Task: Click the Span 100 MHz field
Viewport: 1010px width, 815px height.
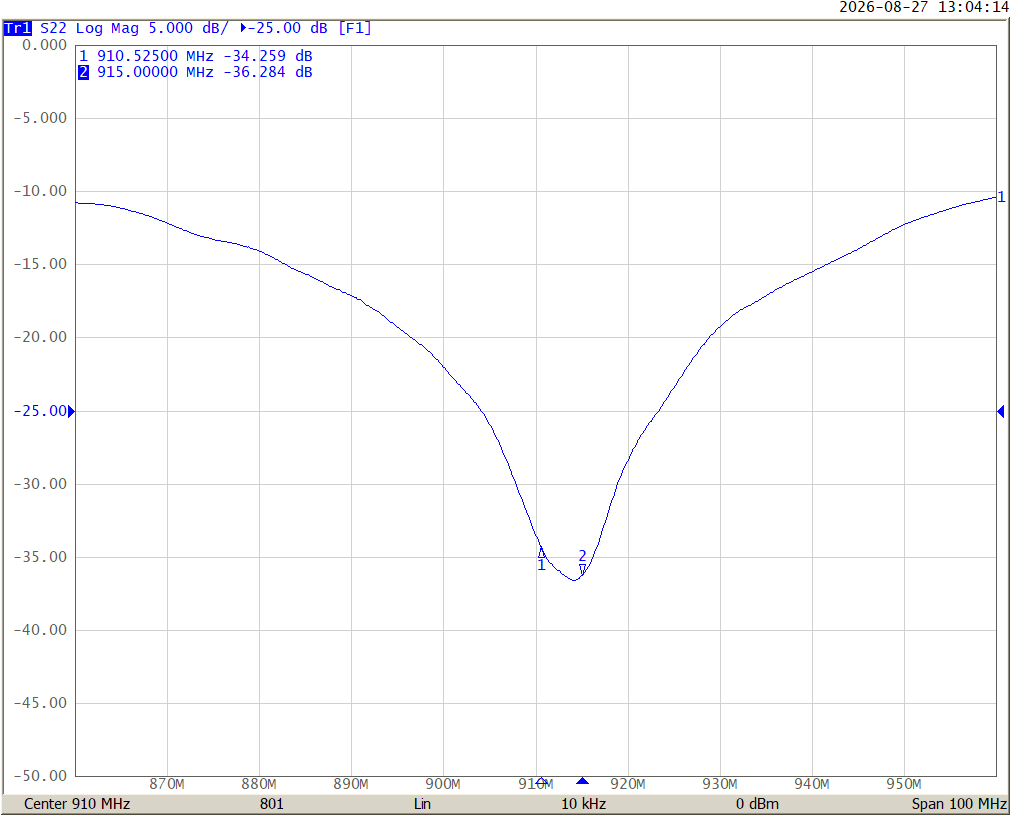Action: 959,804
